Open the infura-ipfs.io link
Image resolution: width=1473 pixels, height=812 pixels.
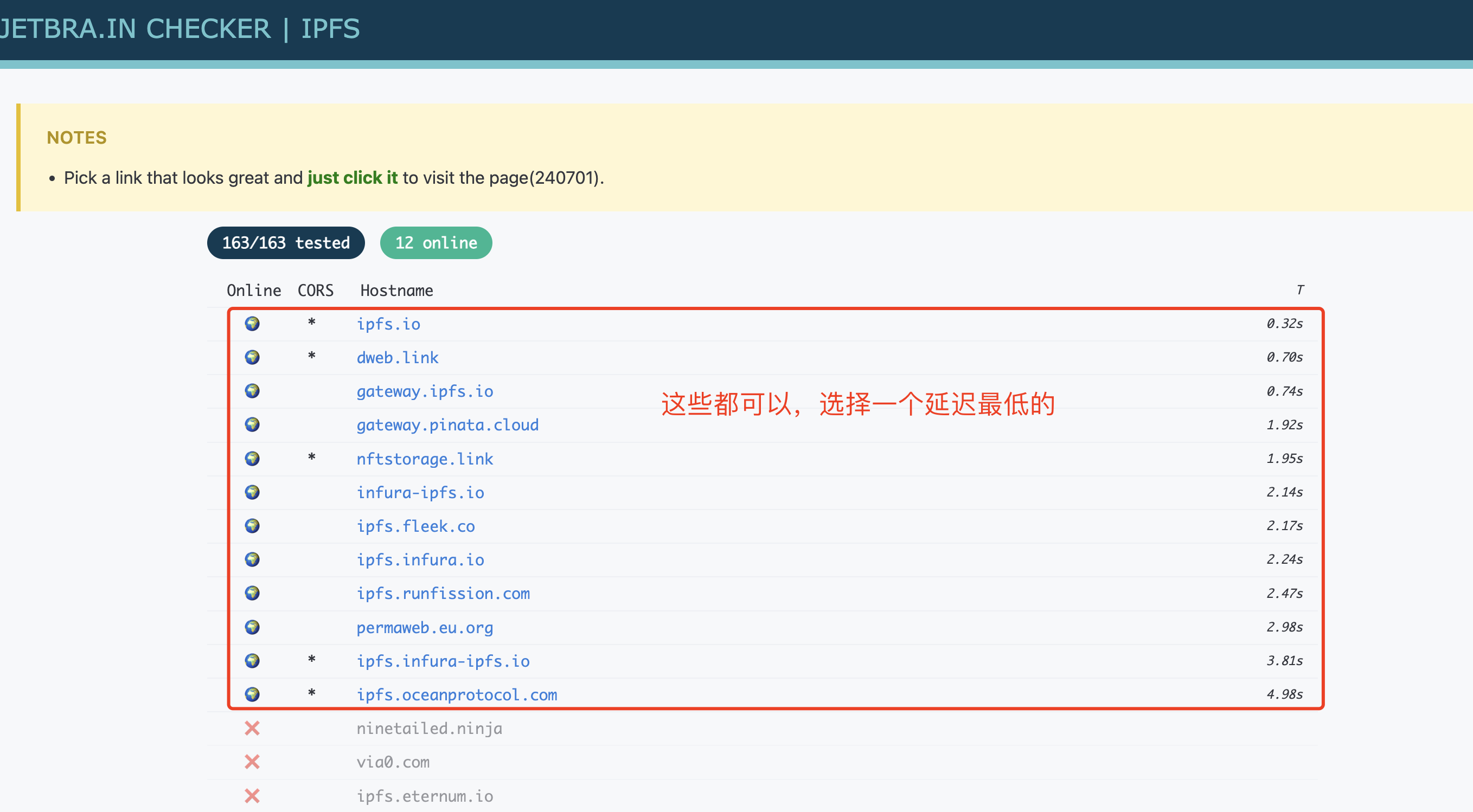pyautogui.click(x=420, y=493)
